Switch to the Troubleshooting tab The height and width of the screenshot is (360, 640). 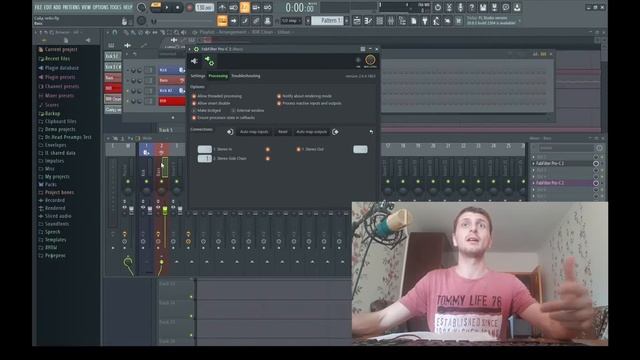pyautogui.click(x=246, y=76)
